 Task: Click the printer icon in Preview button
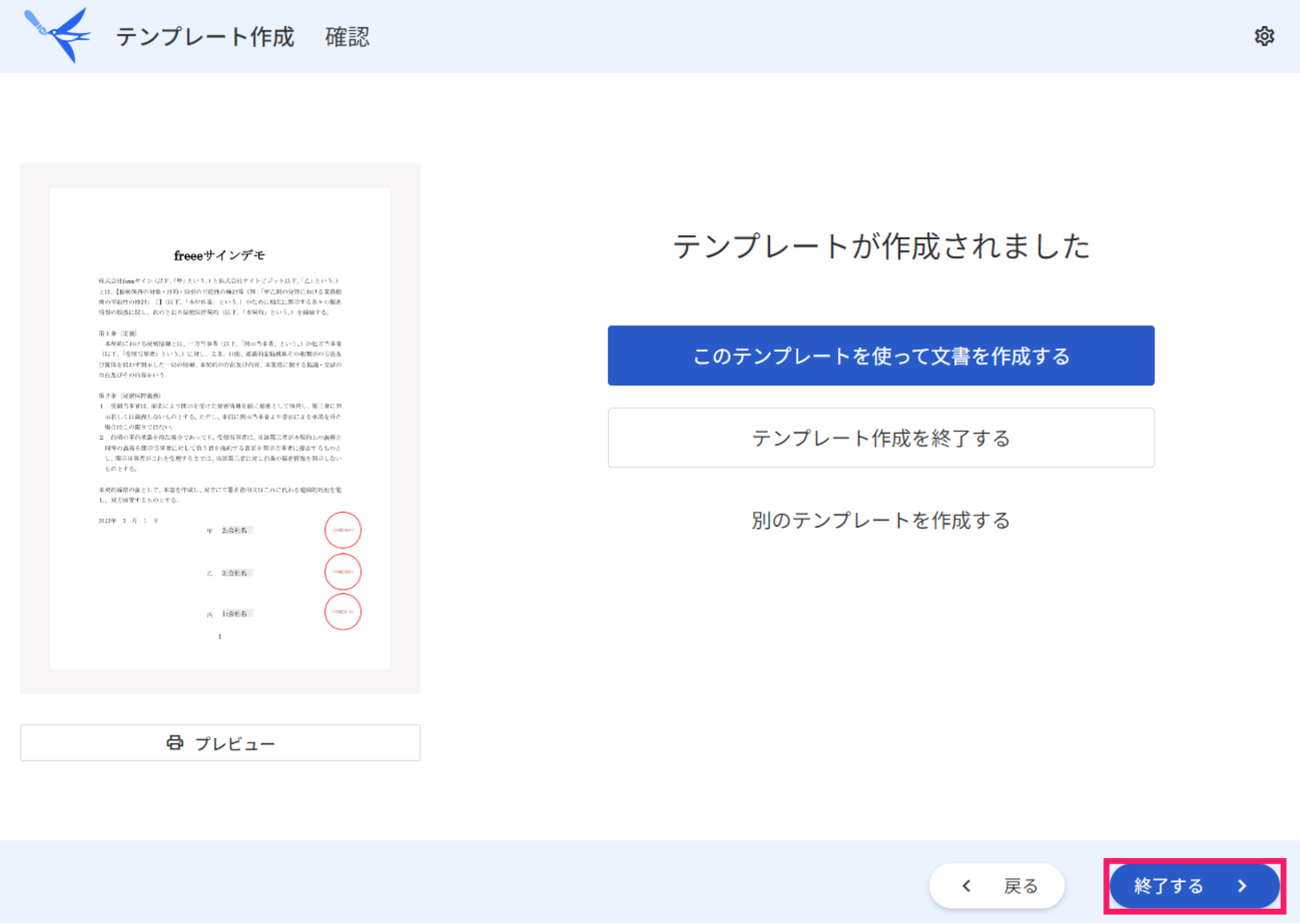point(175,743)
